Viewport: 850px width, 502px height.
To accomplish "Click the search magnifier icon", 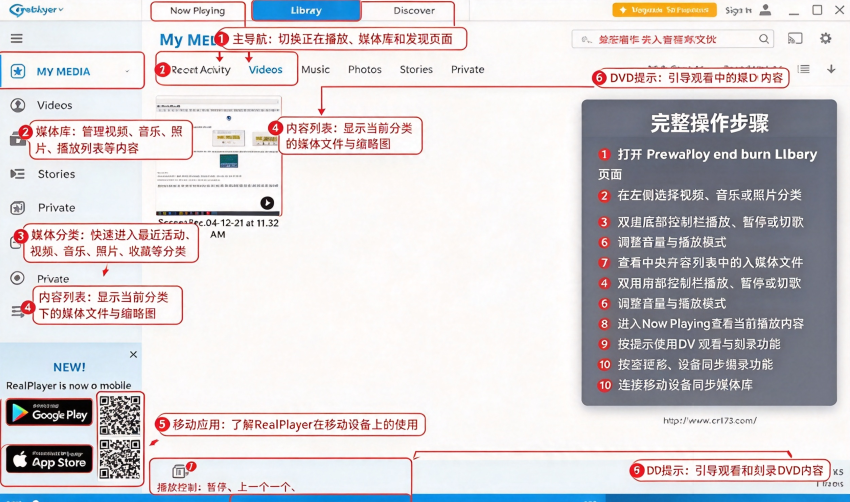I will [x=764, y=39].
